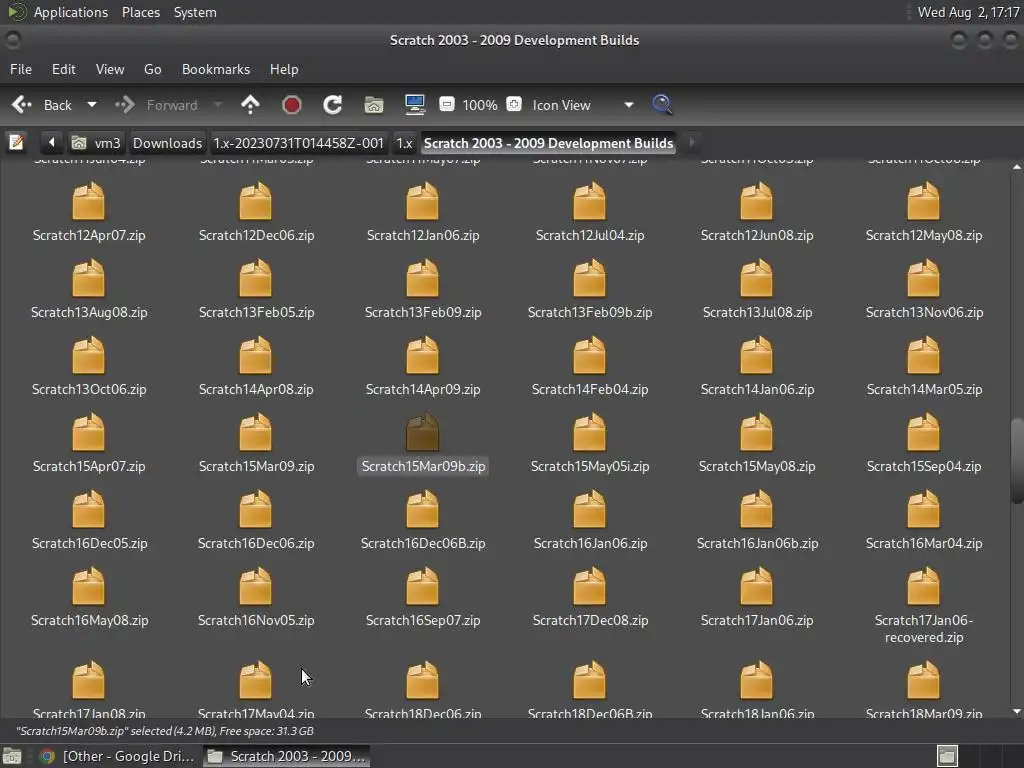Click the Scratch13Oct06.zip file name
The width and height of the screenshot is (1024, 768).
coord(89,389)
